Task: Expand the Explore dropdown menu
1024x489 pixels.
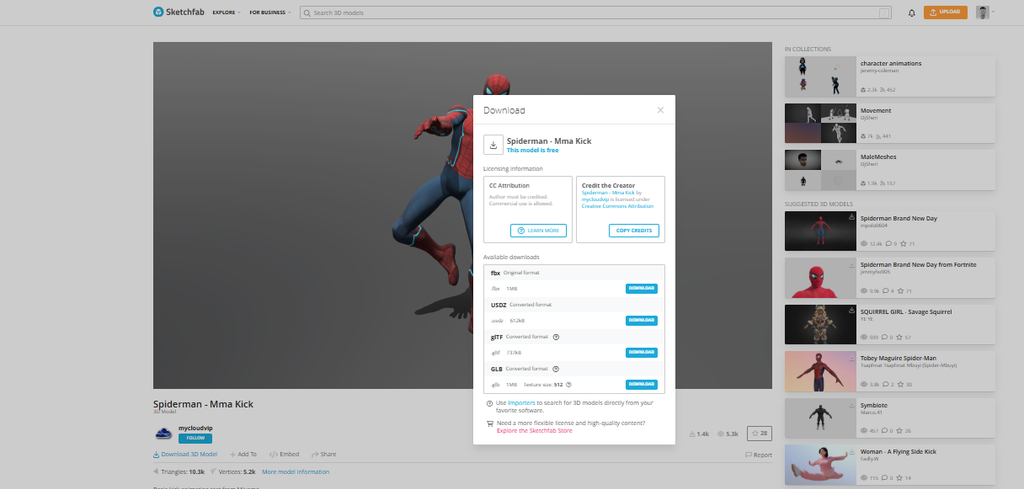Action: pos(226,12)
